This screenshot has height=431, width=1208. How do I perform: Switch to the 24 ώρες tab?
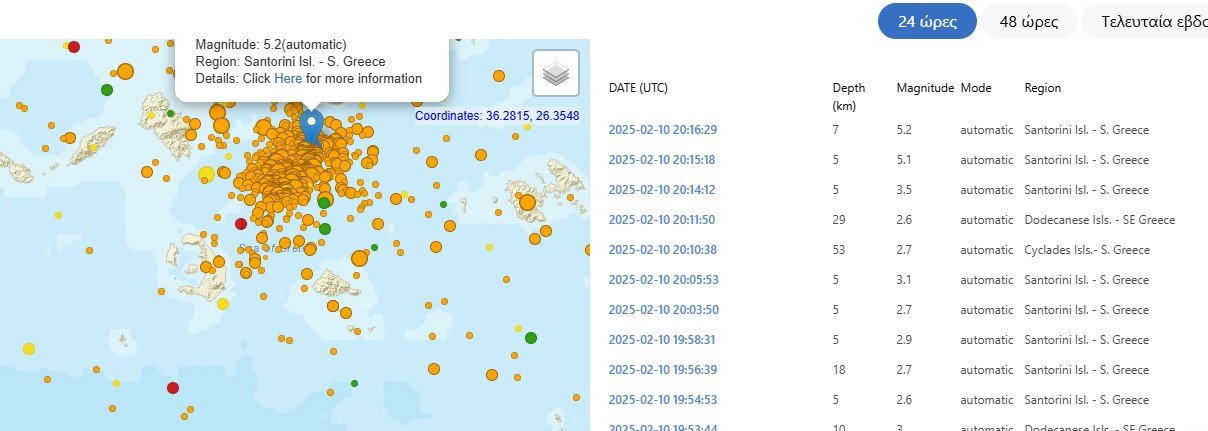click(x=926, y=22)
